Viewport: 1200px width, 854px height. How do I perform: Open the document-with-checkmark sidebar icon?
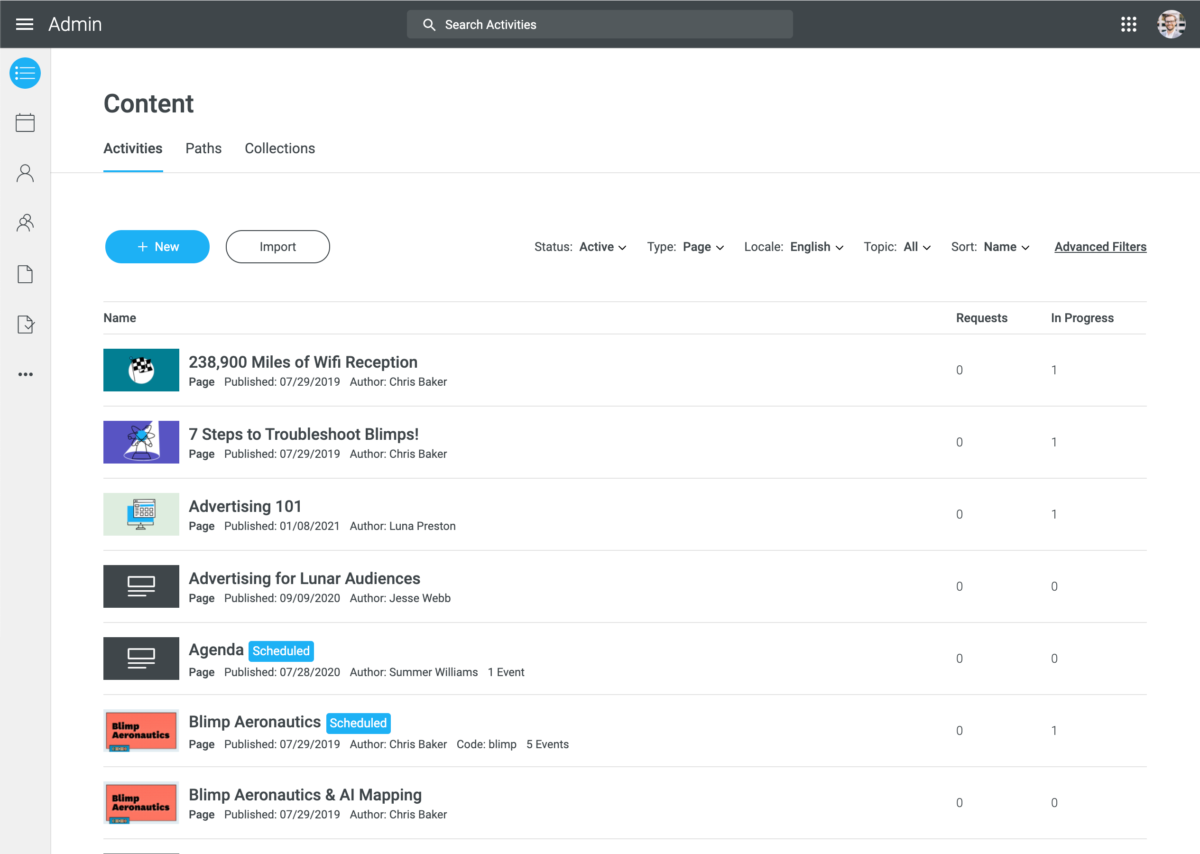pos(24,323)
